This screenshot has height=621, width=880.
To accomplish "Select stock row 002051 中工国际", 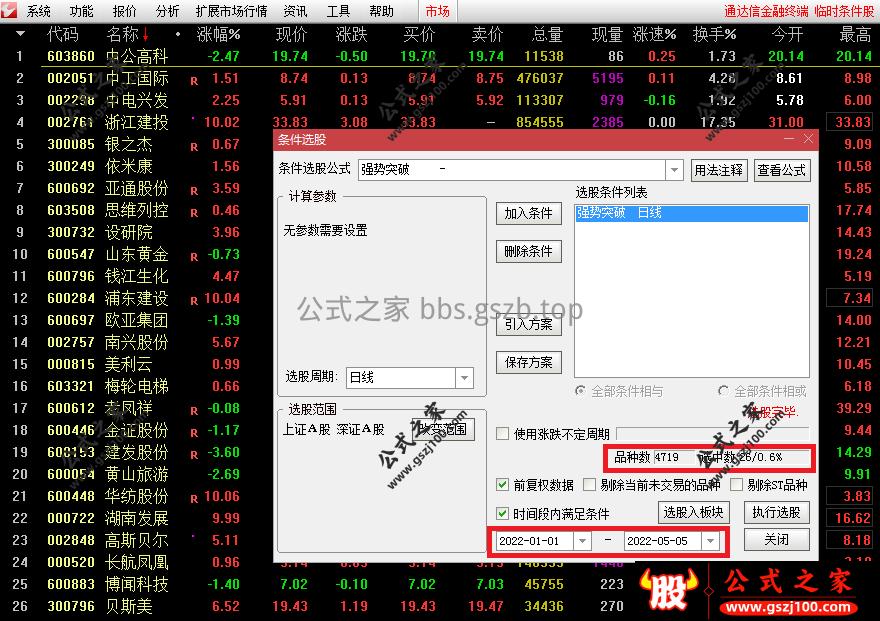I will 439,78.
